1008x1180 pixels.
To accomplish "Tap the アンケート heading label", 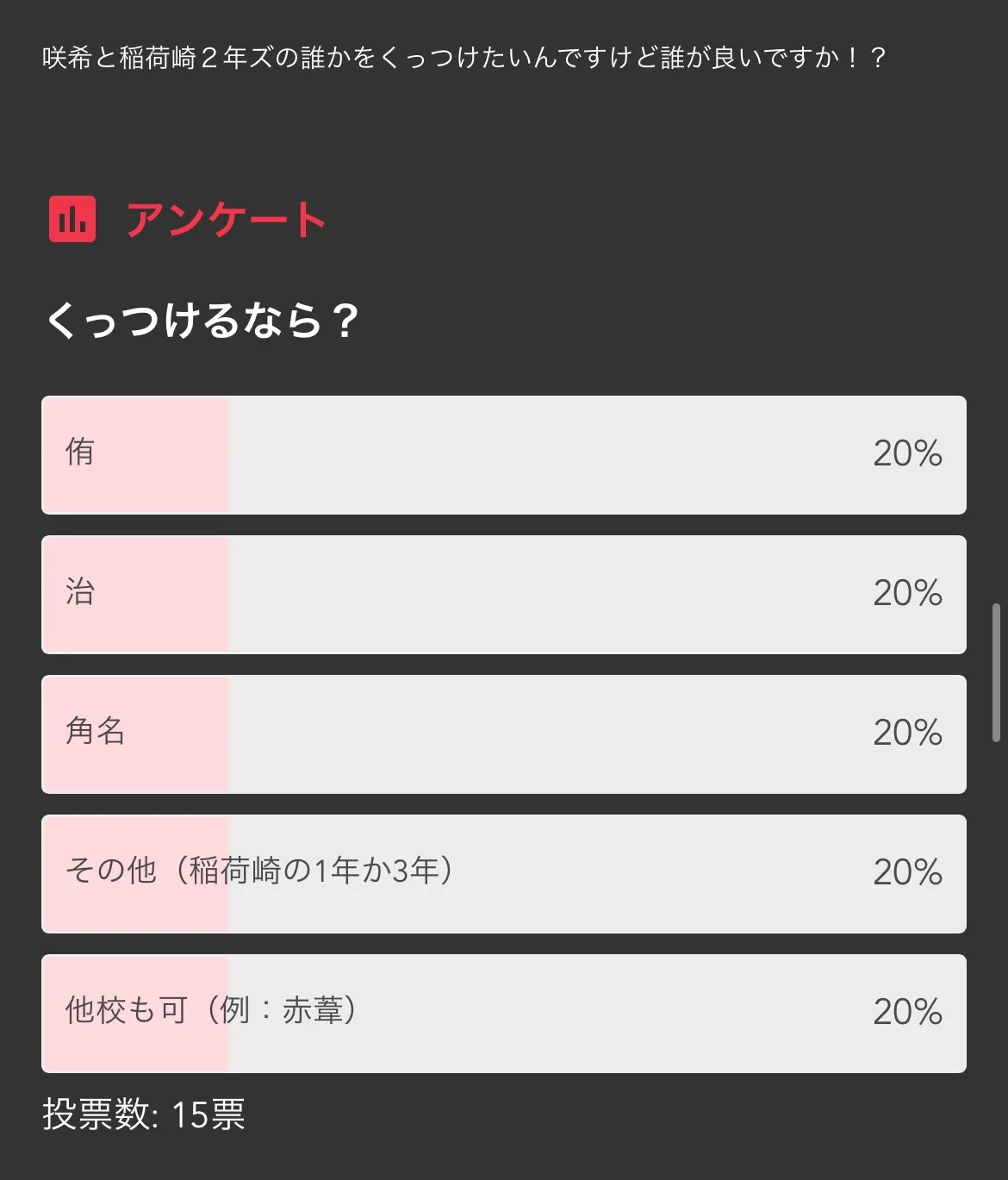I will click(x=227, y=219).
